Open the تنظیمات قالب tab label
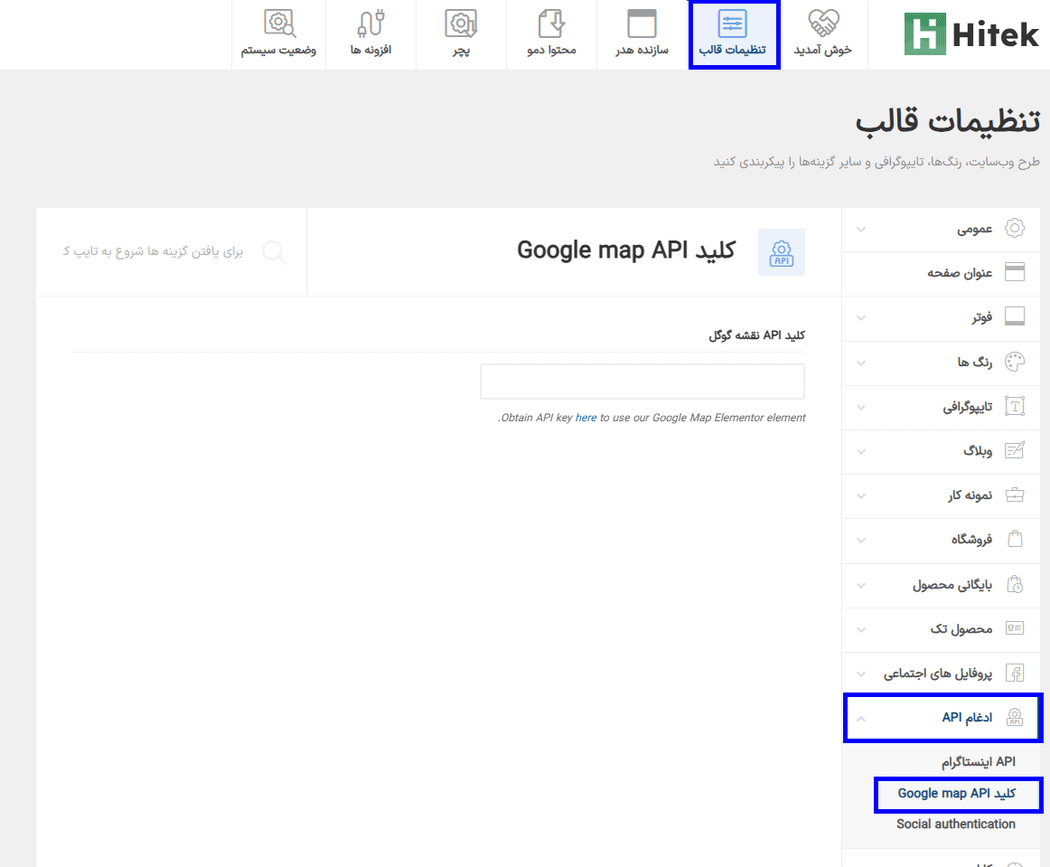This screenshot has height=867, width=1050. tap(733, 50)
